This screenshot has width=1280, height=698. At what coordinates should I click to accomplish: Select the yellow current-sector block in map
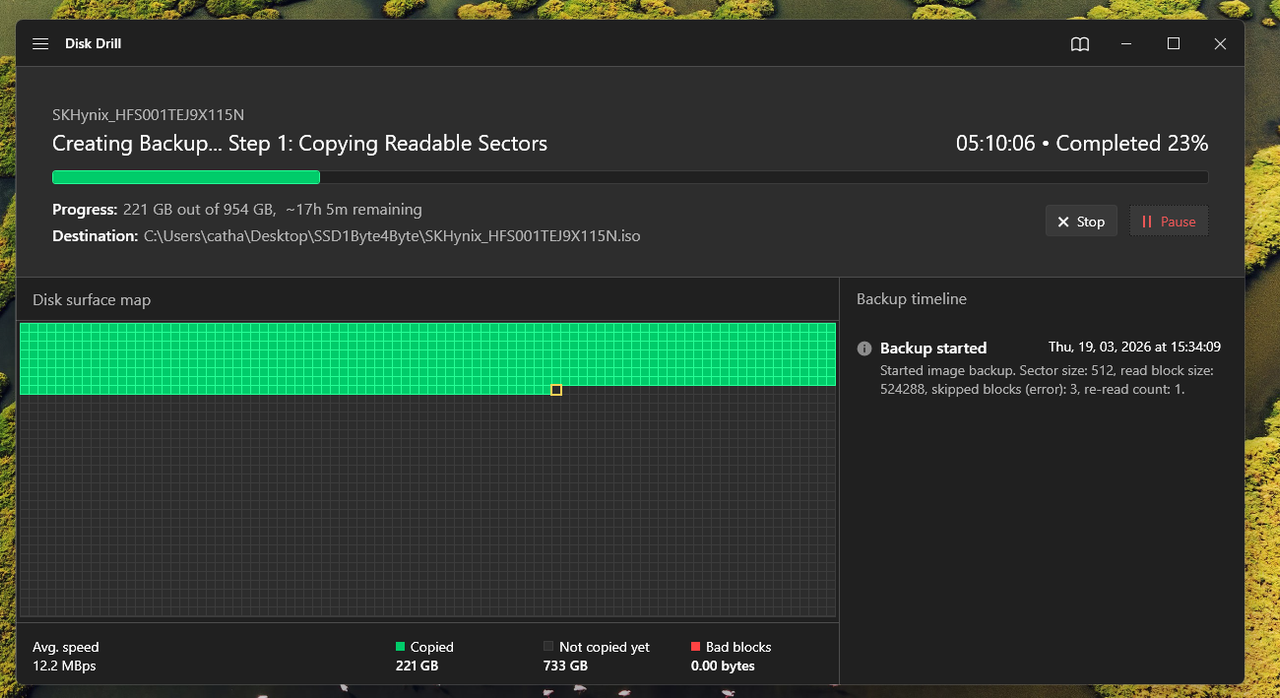[556, 389]
